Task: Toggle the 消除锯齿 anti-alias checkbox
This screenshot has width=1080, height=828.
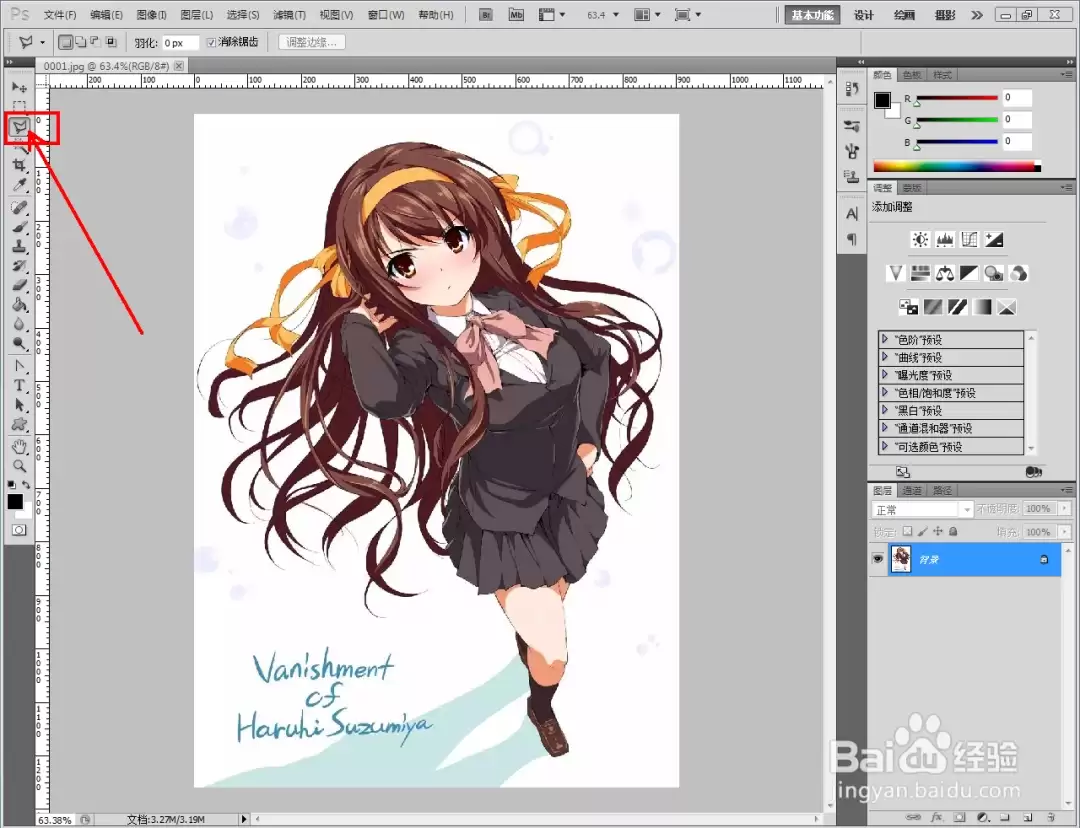Action: click(211, 43)
